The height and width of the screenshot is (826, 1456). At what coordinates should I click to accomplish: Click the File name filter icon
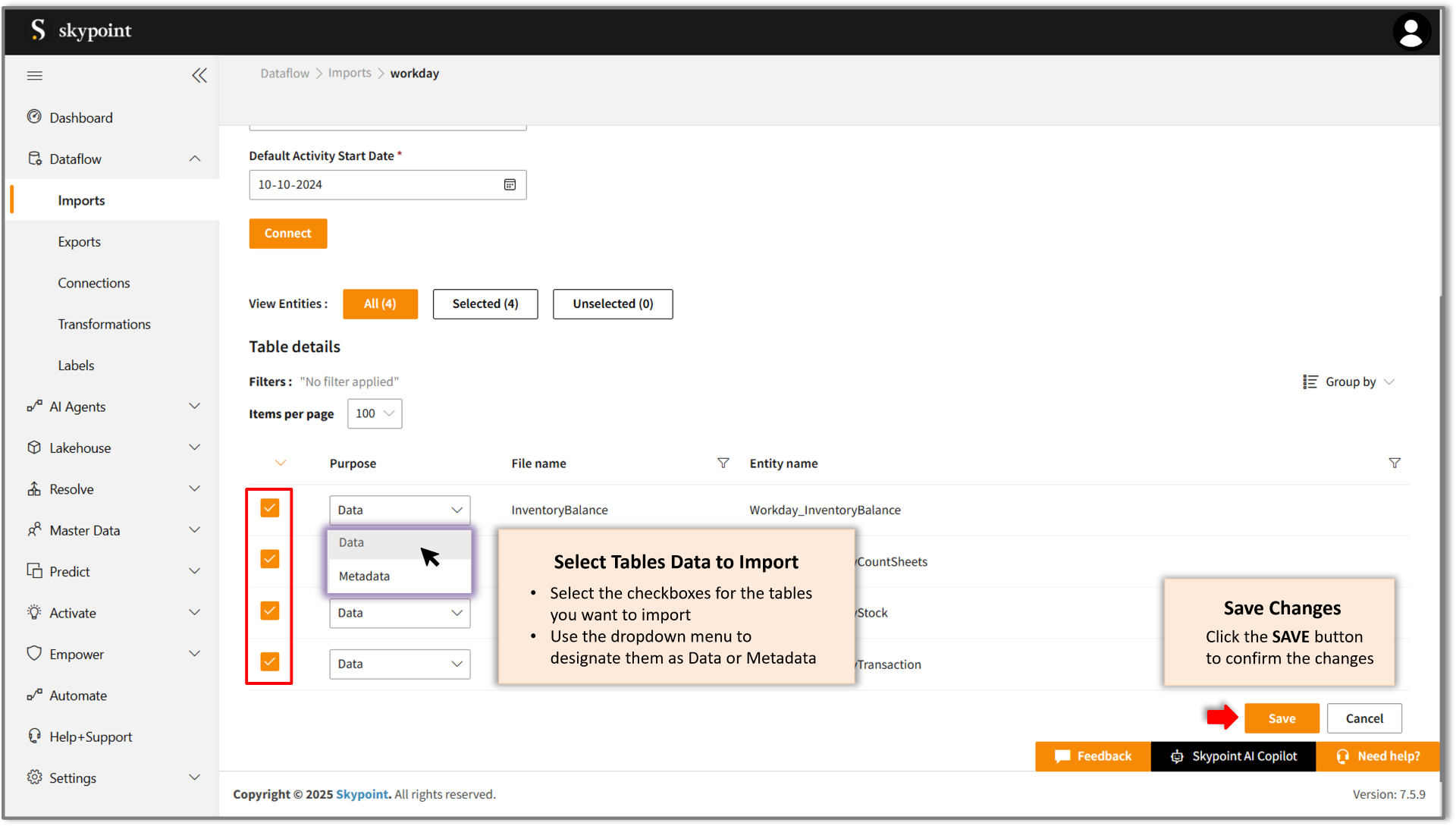coord(723,463)
